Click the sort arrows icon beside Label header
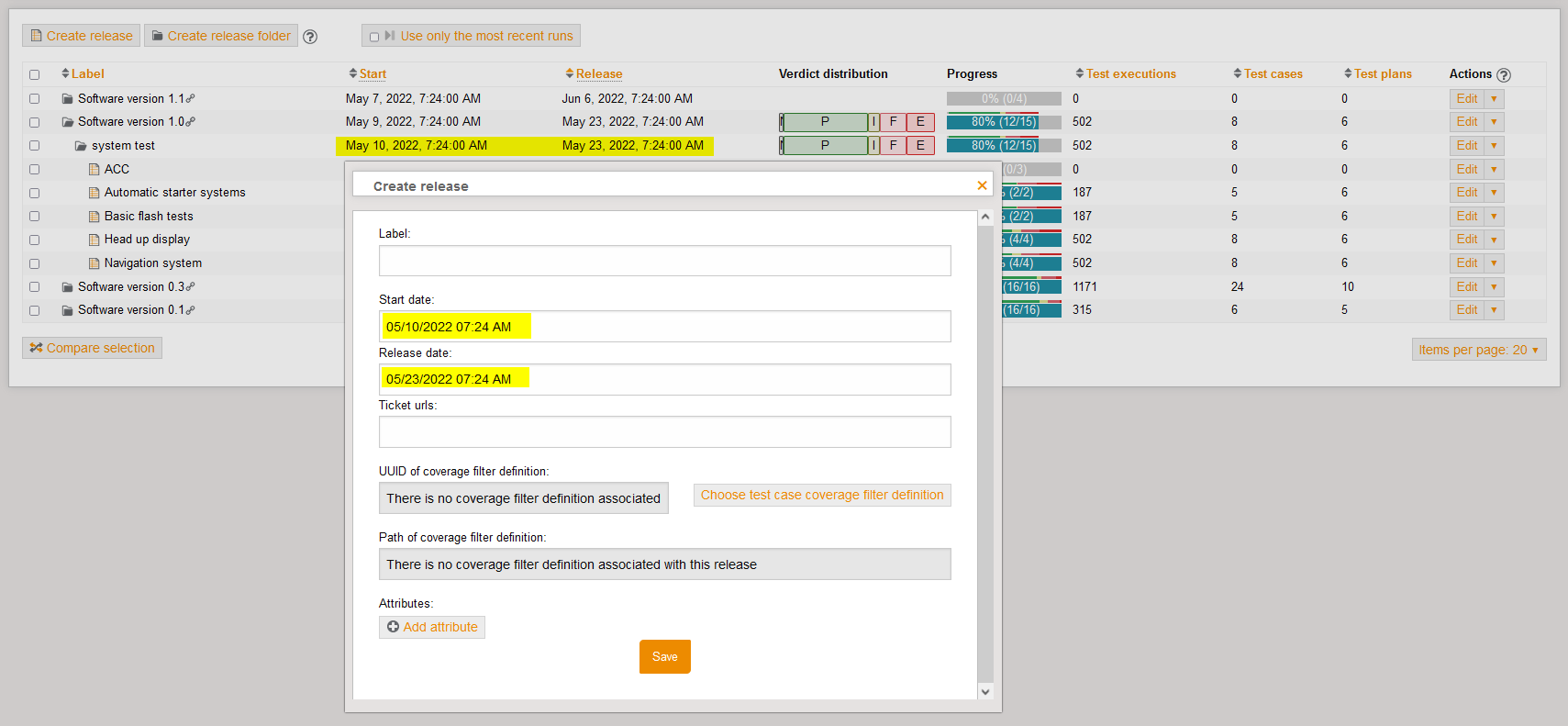 [x=65, y=73]
